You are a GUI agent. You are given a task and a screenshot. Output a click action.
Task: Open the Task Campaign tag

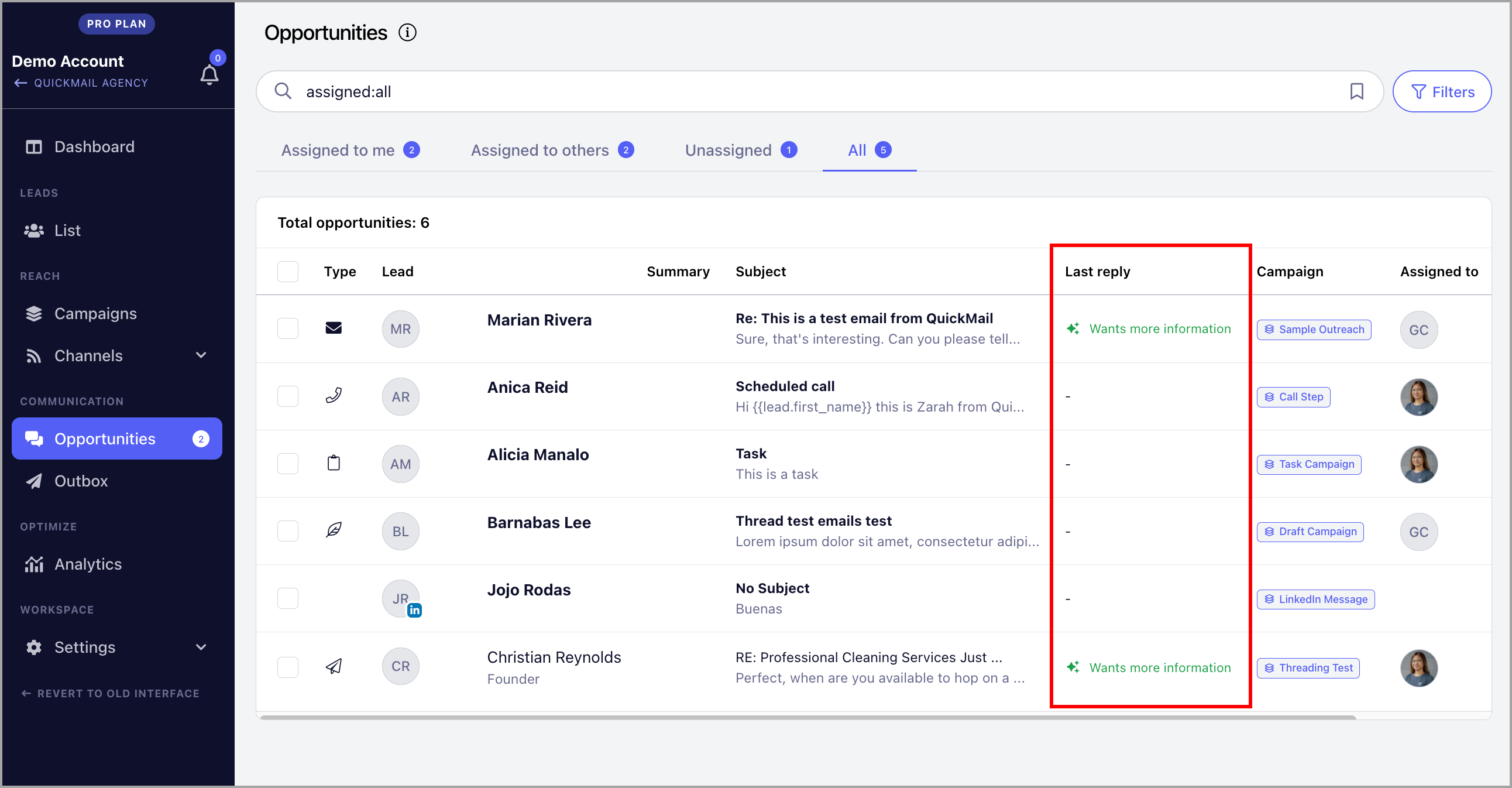(x=1309, y=464)
